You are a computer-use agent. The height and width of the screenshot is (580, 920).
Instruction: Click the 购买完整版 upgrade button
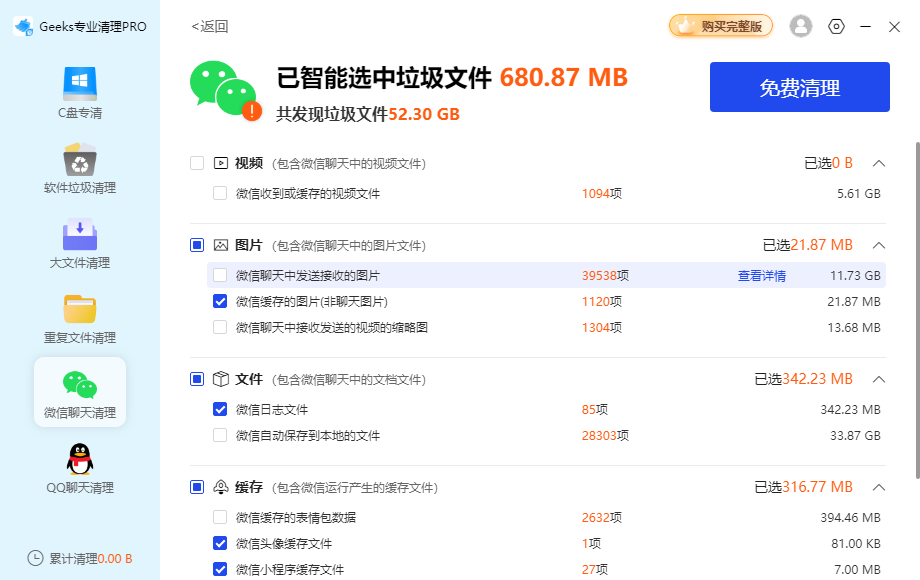pyautogui.click(x=721, y=26)
